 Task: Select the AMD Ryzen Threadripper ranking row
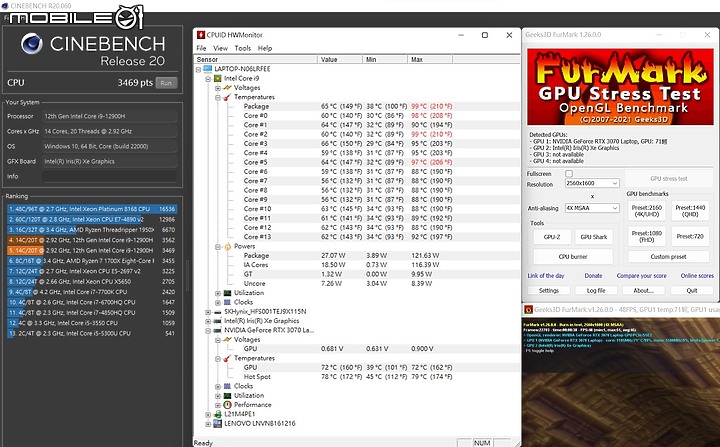[x=92, y=230]
